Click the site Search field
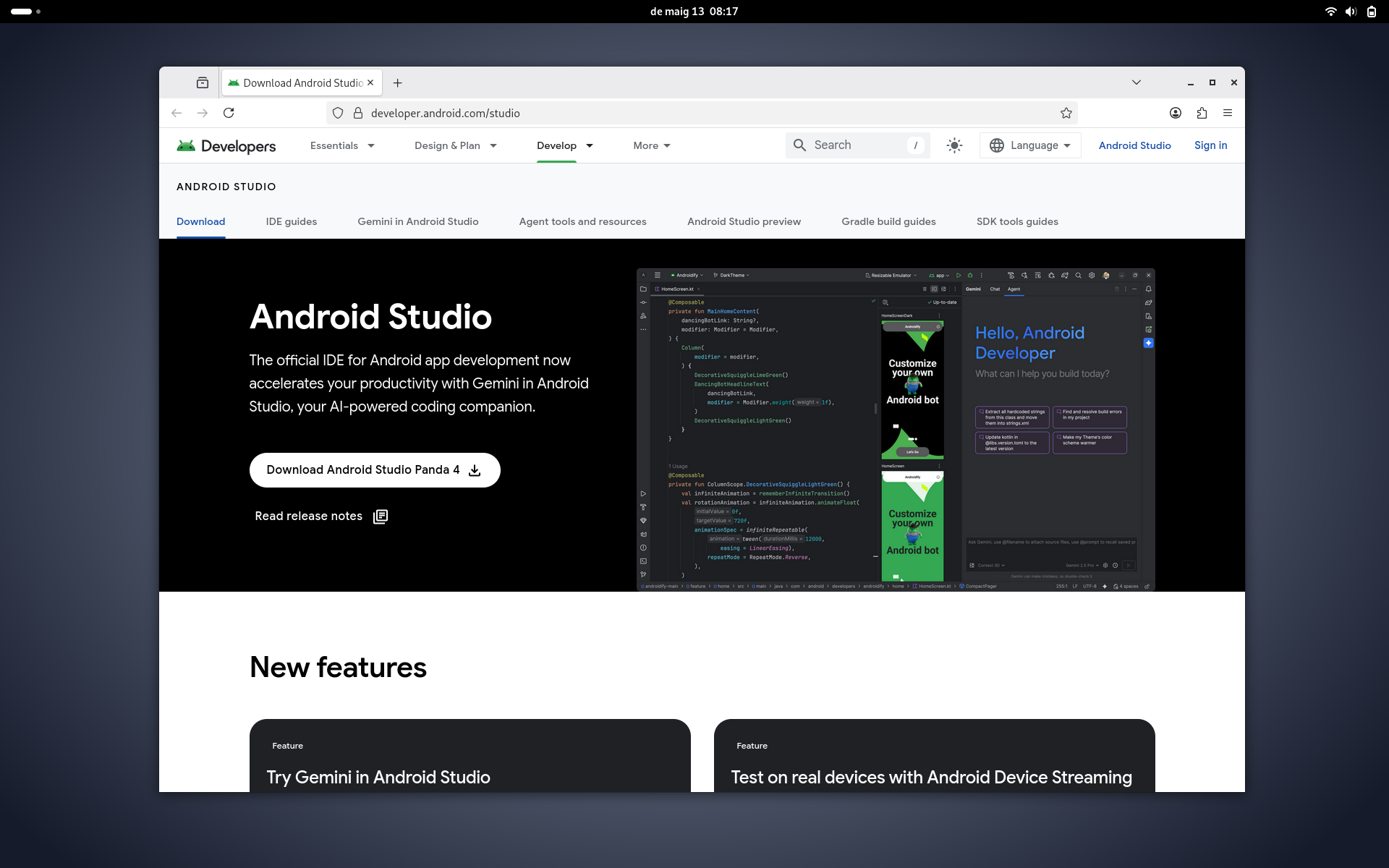This screenshot has height=868, width=1389. (858, 145)
